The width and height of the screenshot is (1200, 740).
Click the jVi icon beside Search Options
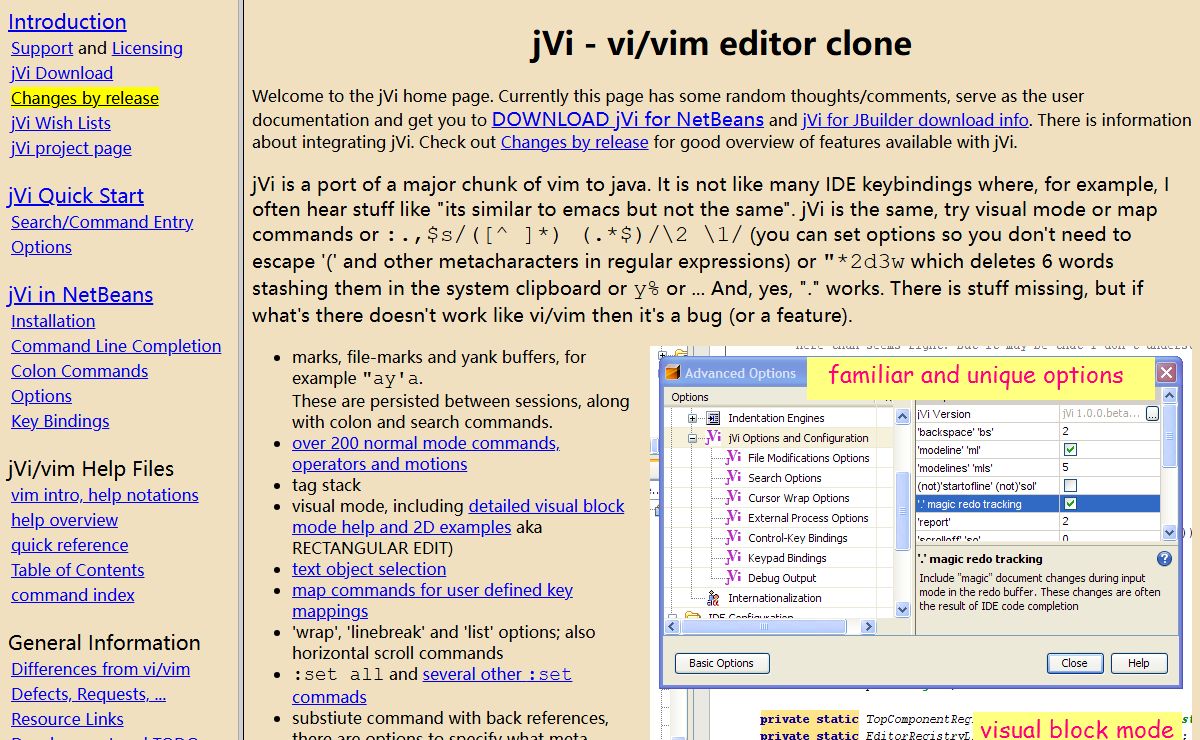click(x=732, y=478)
